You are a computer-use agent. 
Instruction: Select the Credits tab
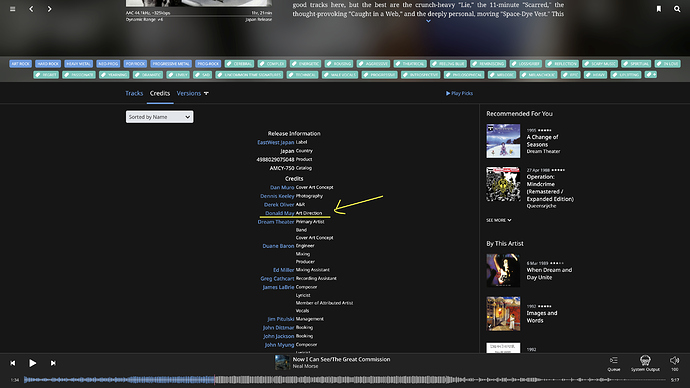pos(160,93)
